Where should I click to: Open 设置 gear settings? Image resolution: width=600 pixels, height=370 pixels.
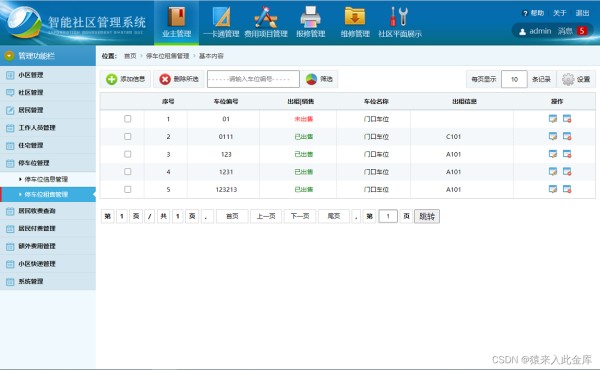pyautogui.click(x=576, y=79)
